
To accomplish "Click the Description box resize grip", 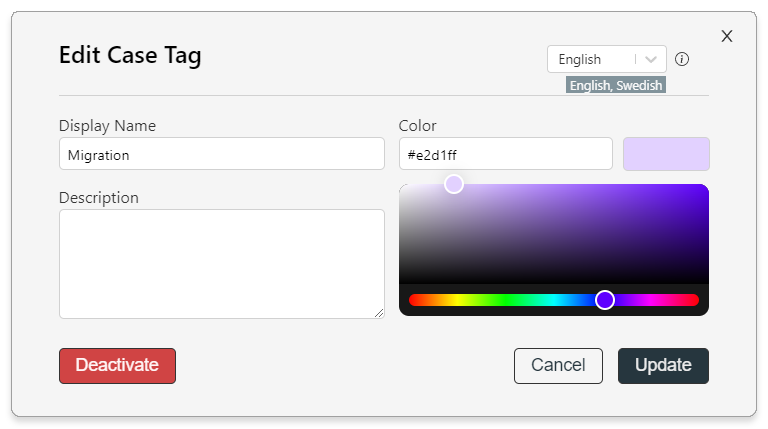I will [x=379, y=313].
